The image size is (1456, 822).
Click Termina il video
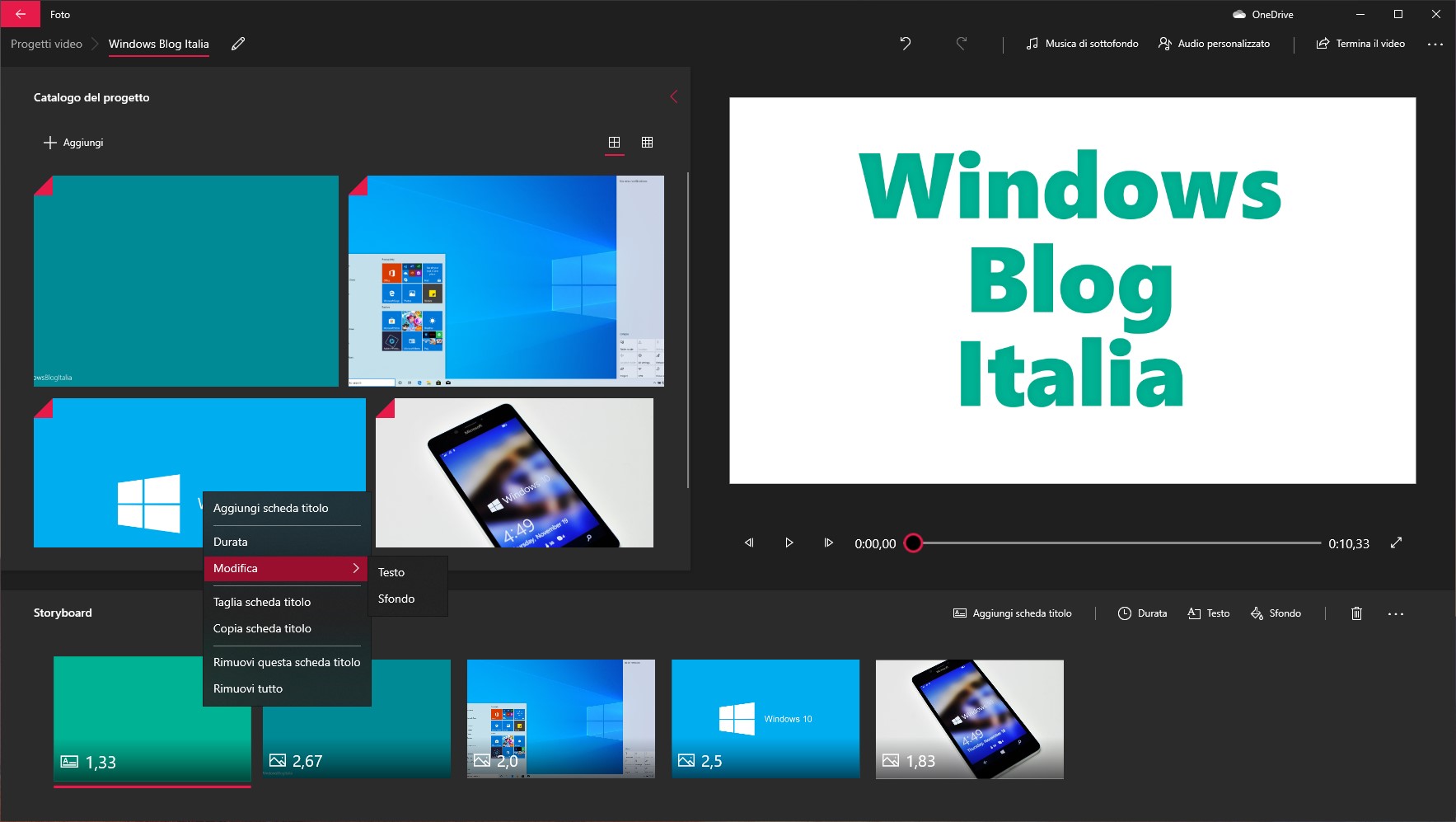[x=1360, y=44]
